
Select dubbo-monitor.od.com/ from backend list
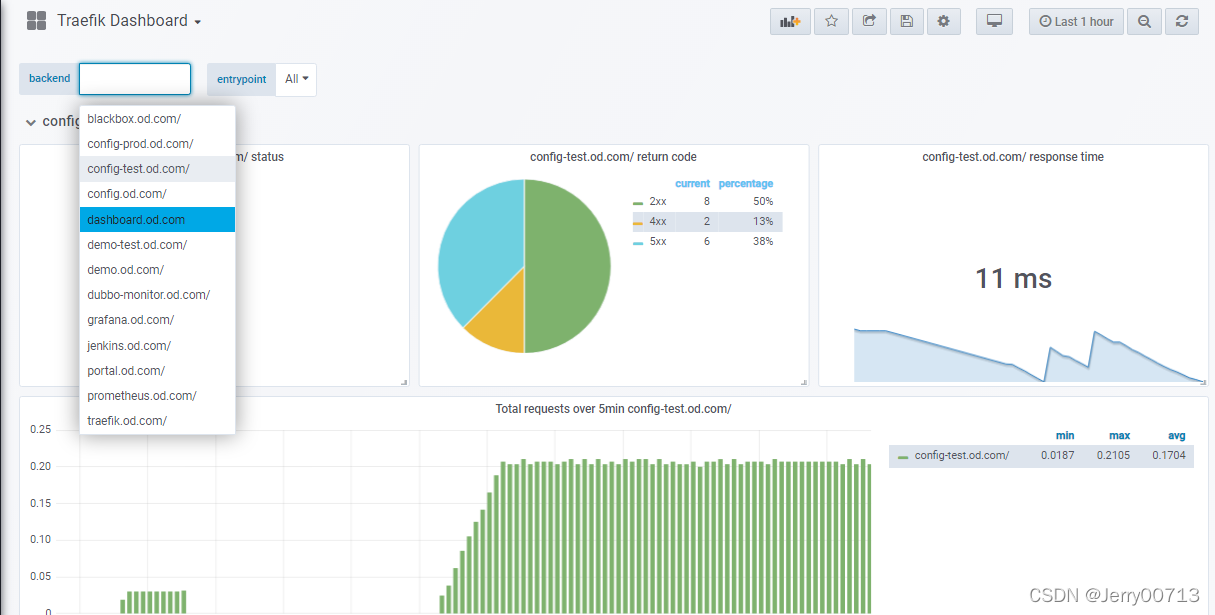click(157, 295)
